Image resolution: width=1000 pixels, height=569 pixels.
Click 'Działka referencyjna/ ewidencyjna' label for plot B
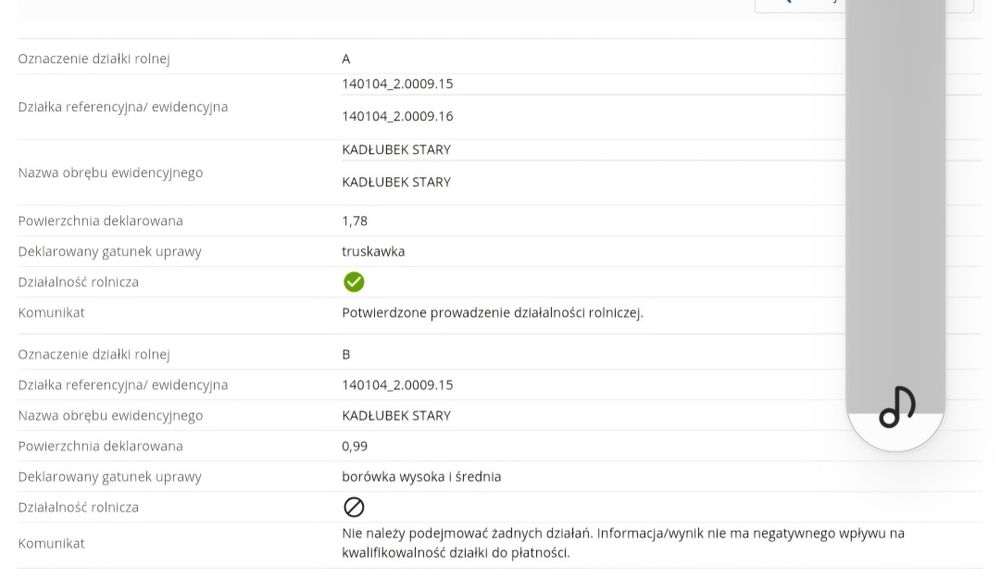[x=122, y=385]
